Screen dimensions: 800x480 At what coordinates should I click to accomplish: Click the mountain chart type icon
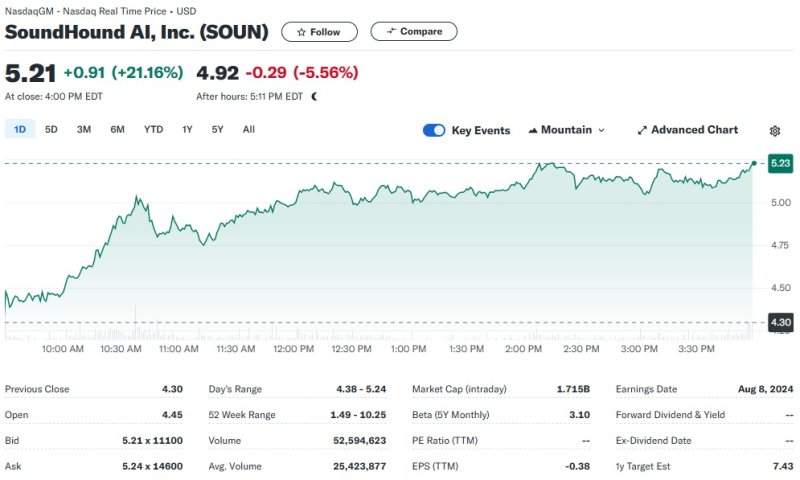[x=533, y=130]
